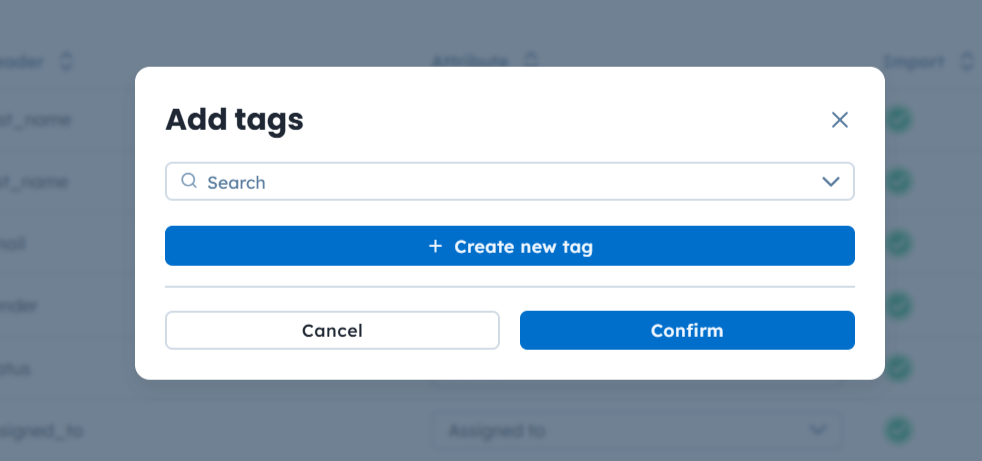This screenshot has width=982, height=461.
Task: Sort by the Header column arrows
Action: click(66, 62)
